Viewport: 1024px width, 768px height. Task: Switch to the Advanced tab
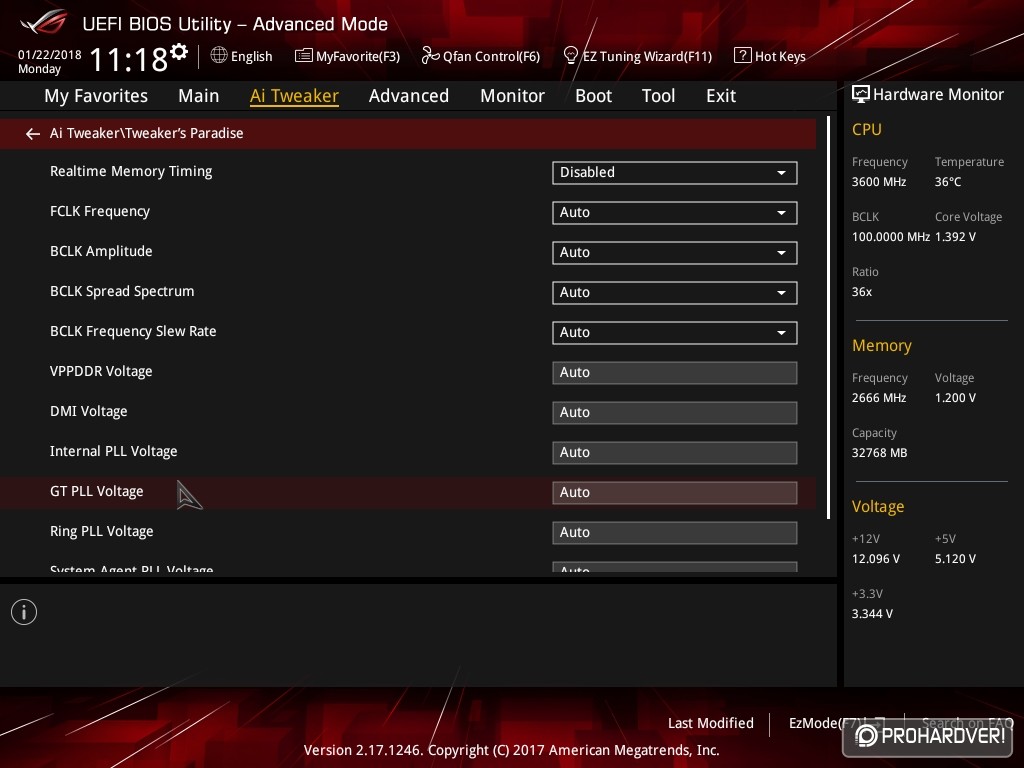coord(409,96)
